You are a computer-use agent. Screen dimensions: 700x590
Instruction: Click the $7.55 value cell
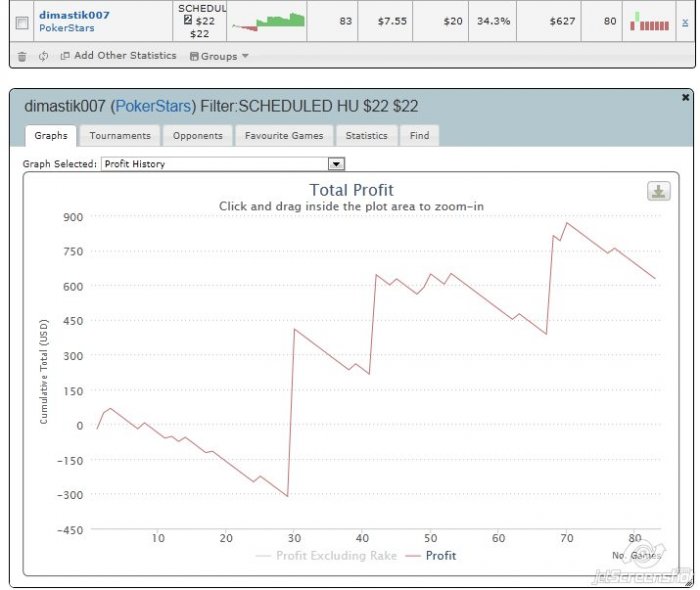point(385,21)
